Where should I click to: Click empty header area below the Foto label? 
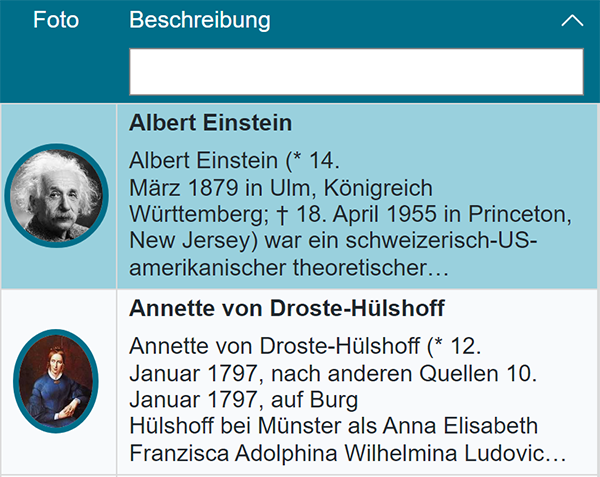point(56,70)
